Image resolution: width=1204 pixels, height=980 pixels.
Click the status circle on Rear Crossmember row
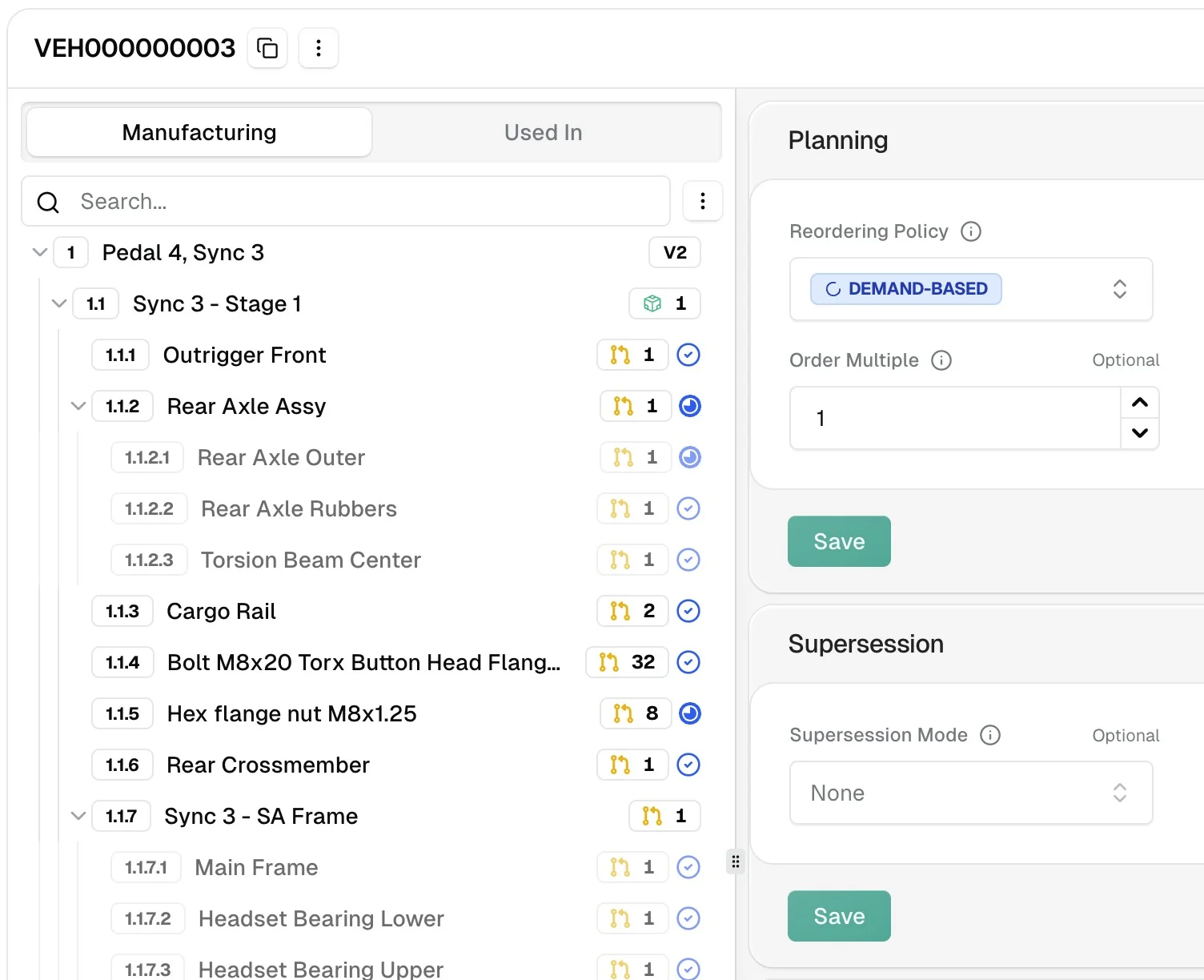(688, 765)
